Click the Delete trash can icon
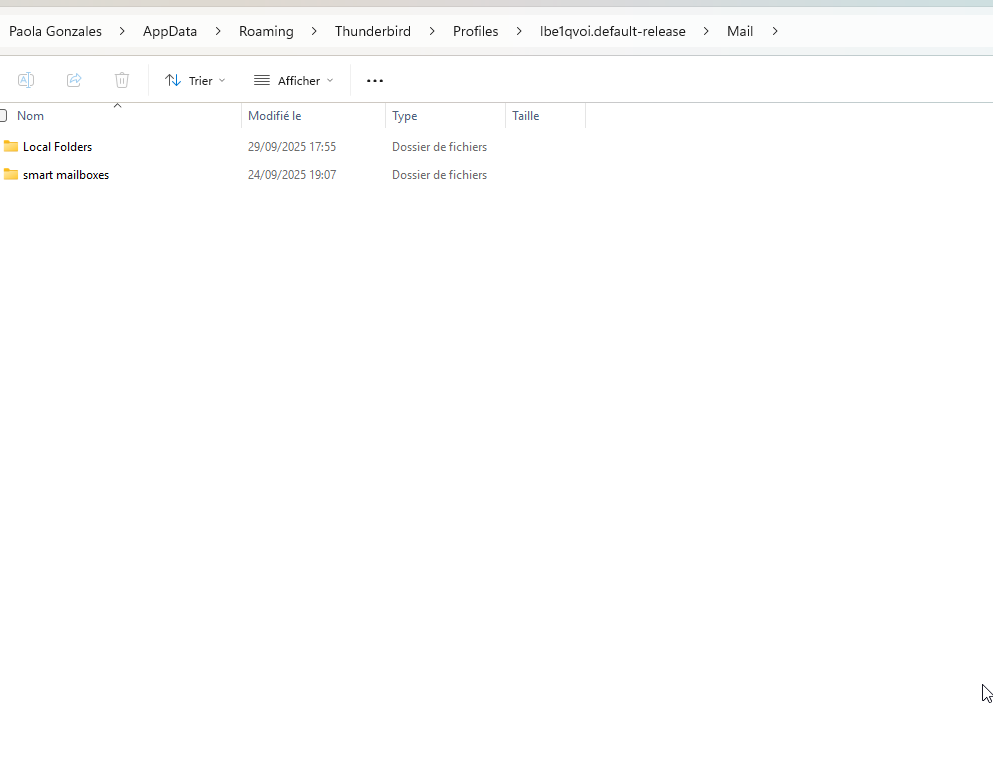Screen dimensions: 993x772 (x=122, y=80)
